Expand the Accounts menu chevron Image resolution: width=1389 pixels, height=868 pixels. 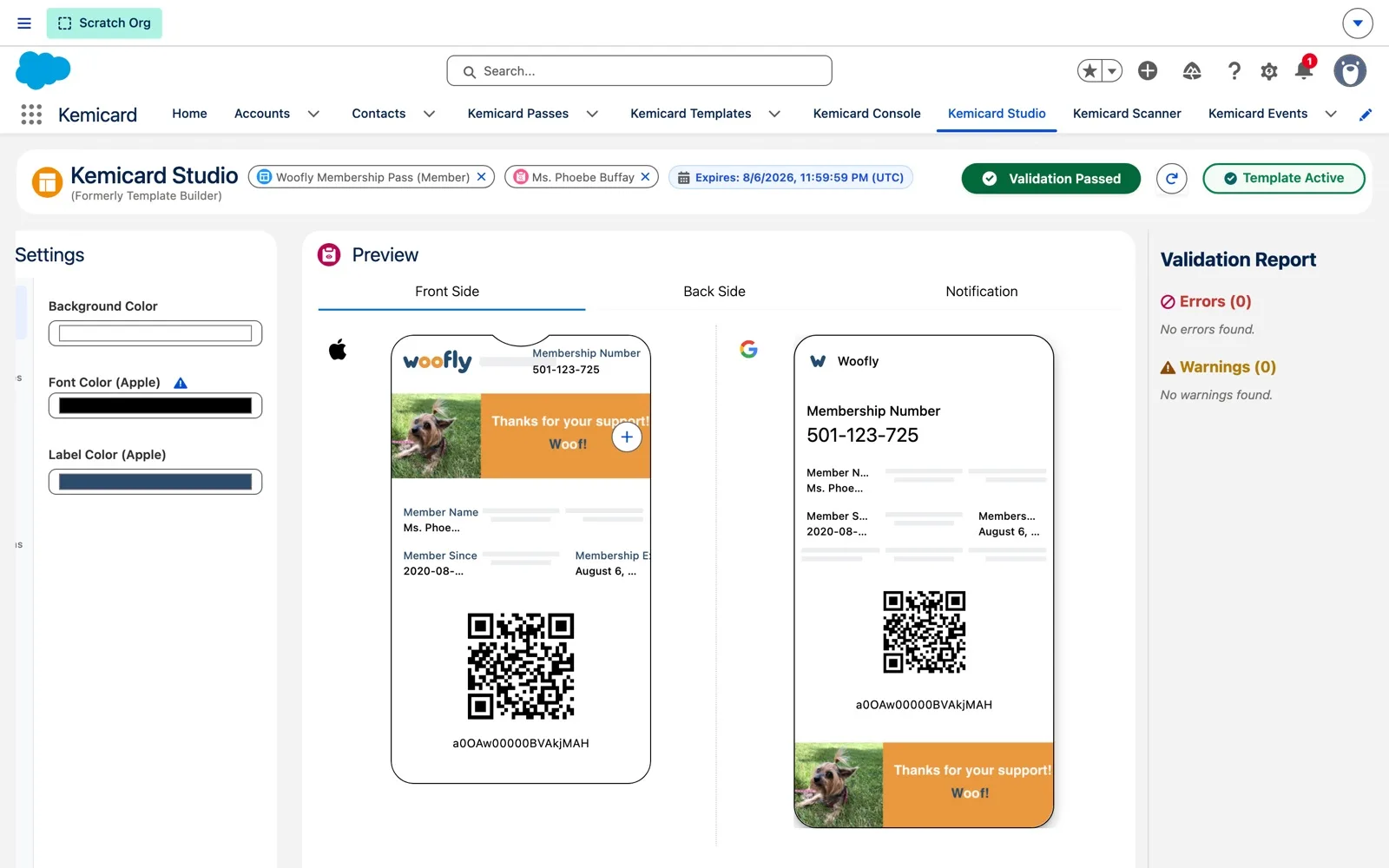tap(313, 114)
